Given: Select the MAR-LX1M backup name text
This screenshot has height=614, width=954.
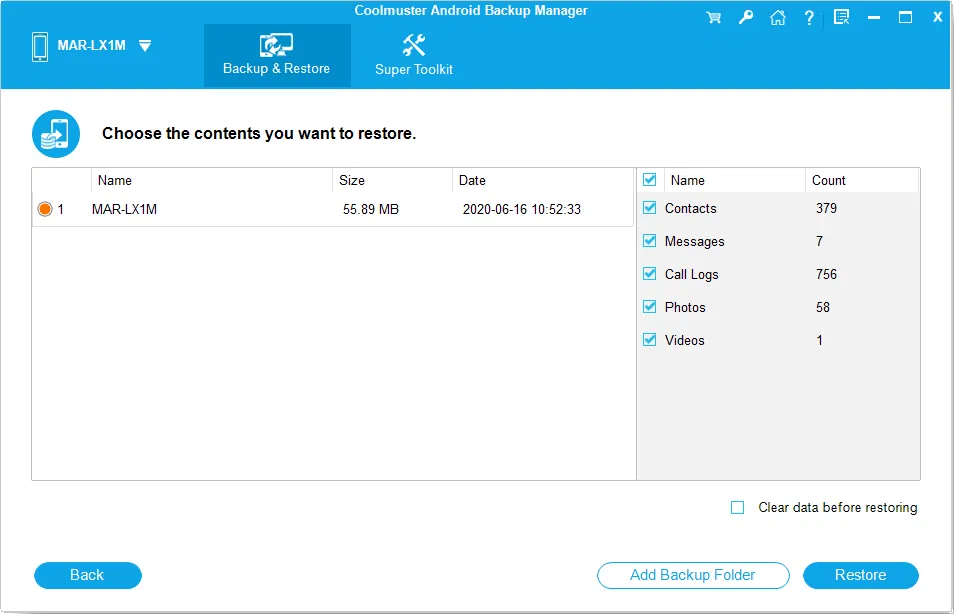Looking at the screenshot, I should pos(124,209).
